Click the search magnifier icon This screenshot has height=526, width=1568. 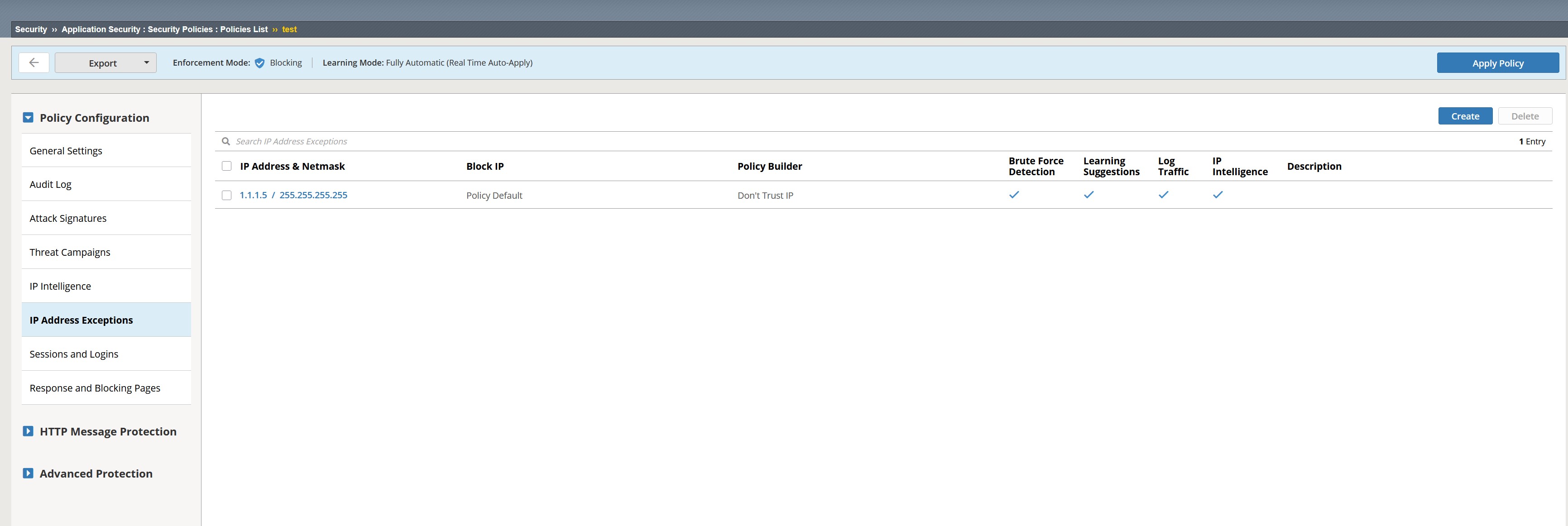[226, 141]
